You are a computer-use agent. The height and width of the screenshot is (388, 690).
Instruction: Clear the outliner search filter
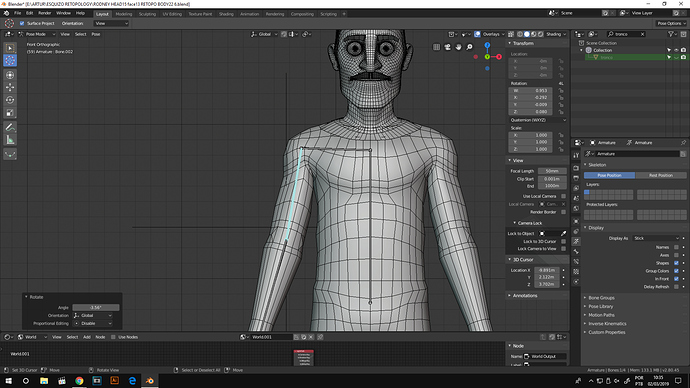pyautogui.click(x=642, y=34)
